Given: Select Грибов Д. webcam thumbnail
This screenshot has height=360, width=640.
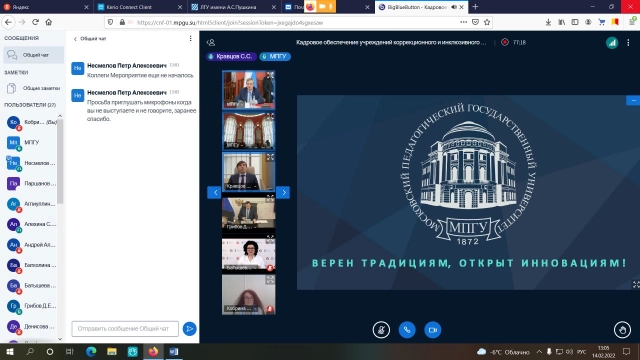Looking at the screenshot, I should tap(248, 212).
